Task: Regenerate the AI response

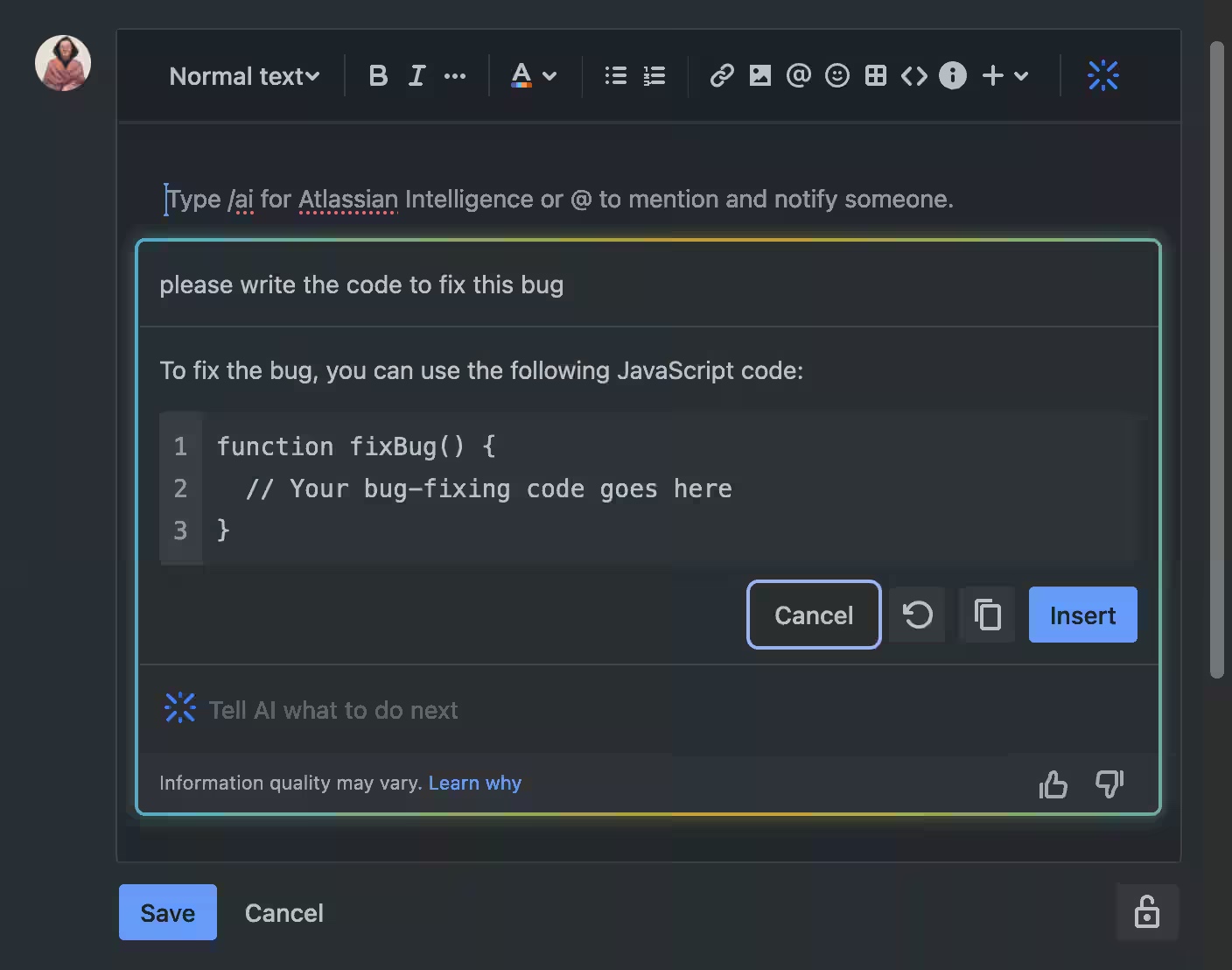Action: tap(917, 615)
